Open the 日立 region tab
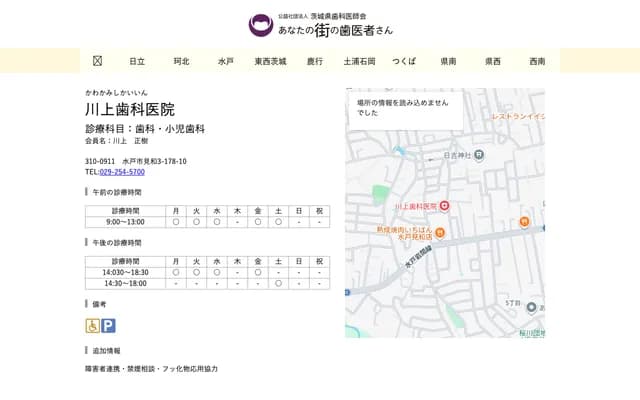 [137, 61]
